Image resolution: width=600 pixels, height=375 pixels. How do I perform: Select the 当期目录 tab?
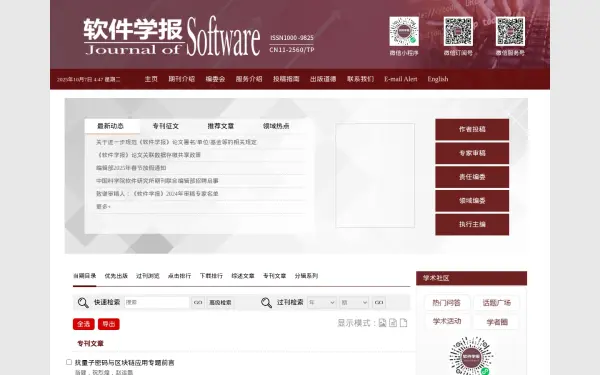click(85, 276)
